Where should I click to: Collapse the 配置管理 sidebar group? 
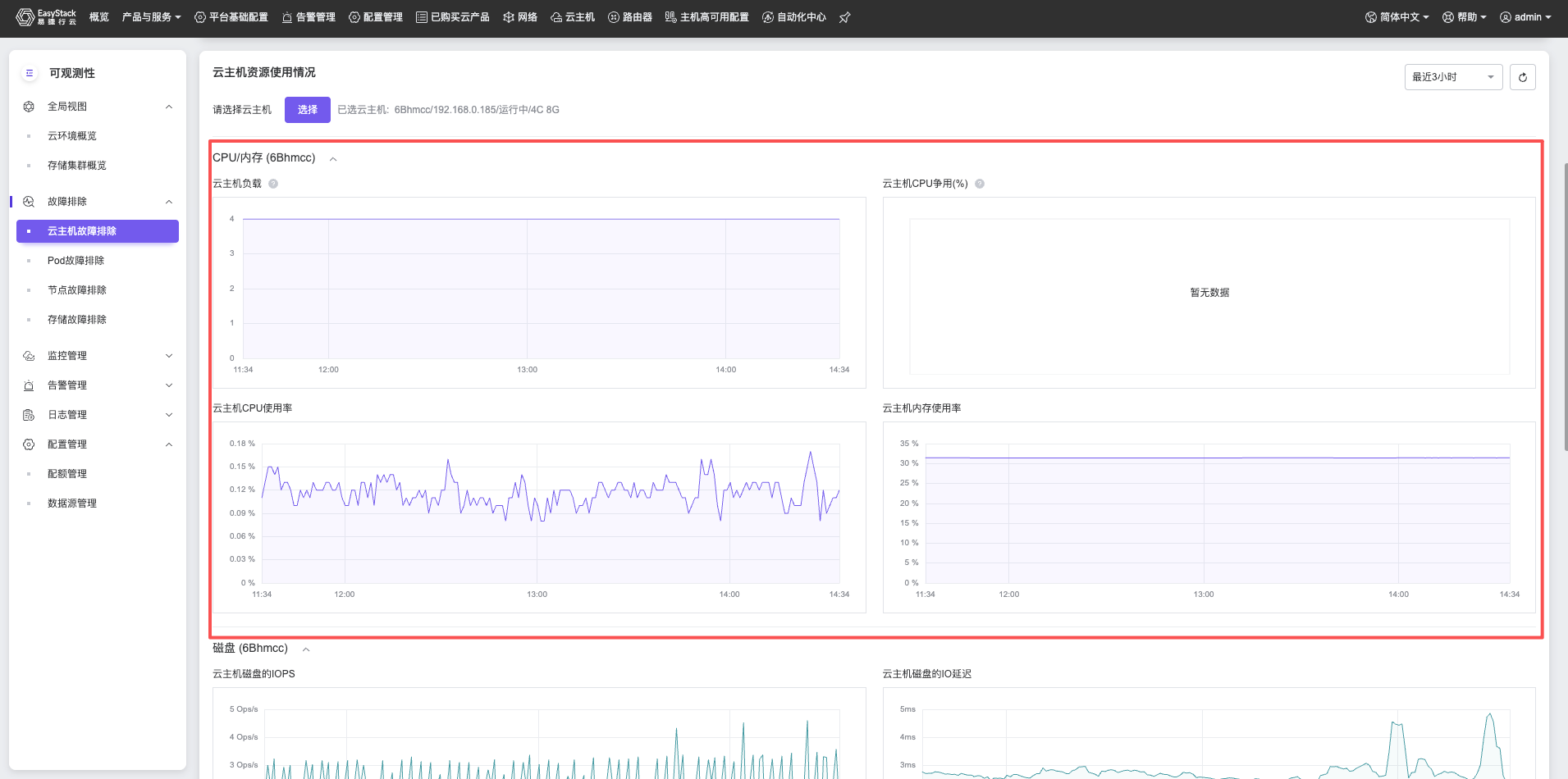pyautogui.click(x=169, y=444)
